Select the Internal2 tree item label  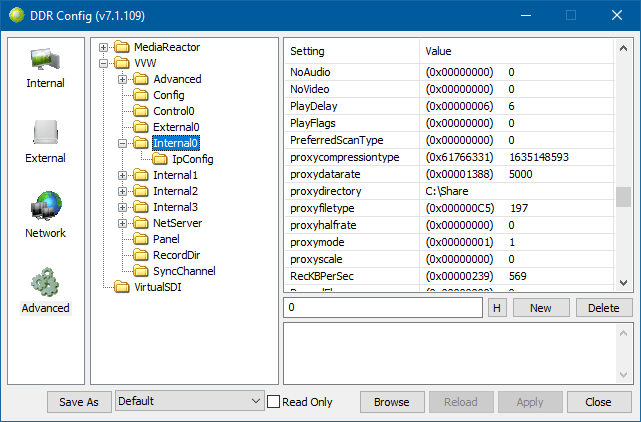click(x=175, y=191)
